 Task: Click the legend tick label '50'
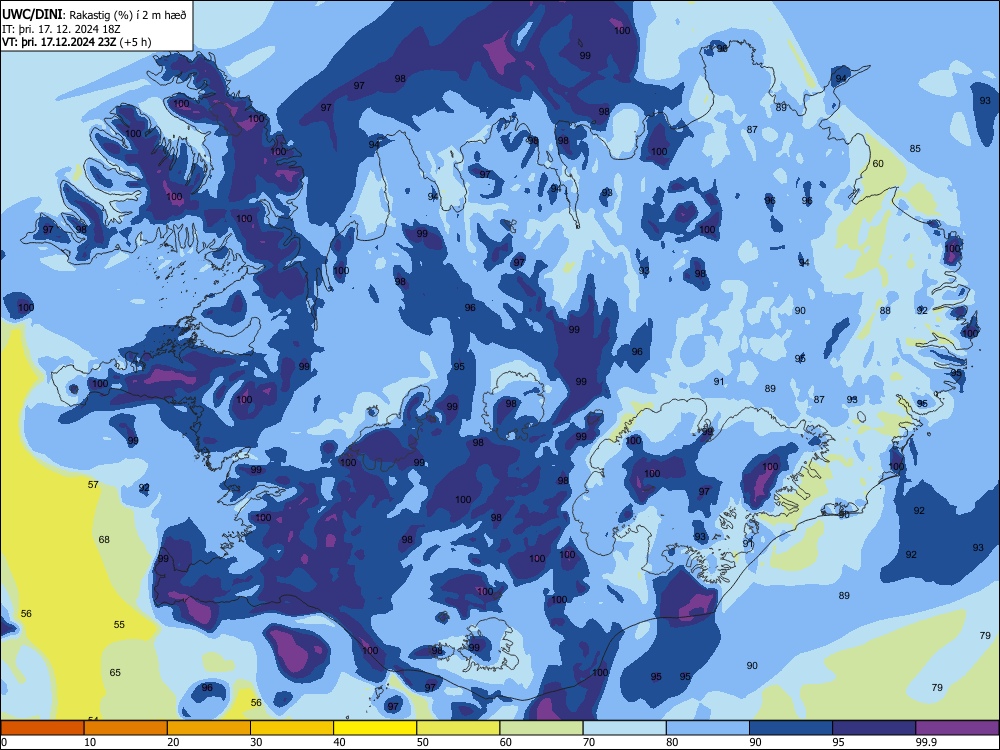pos(423,742)
